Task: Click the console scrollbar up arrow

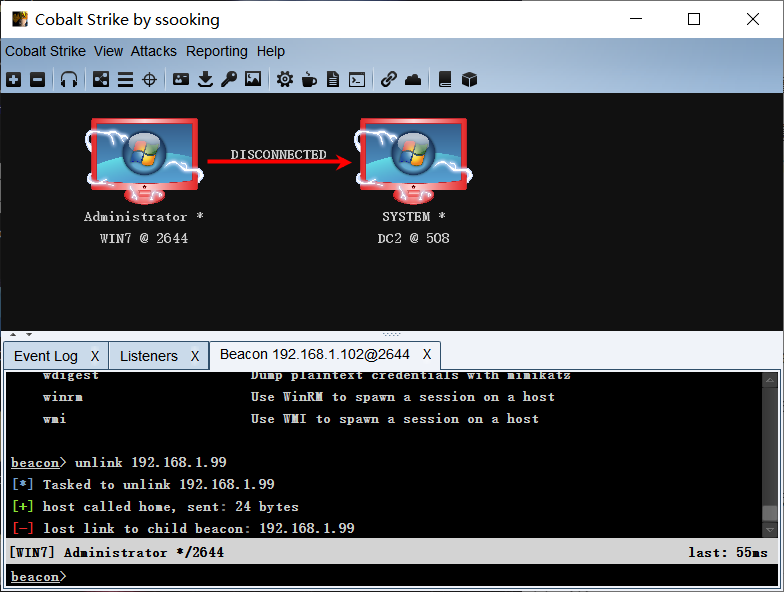Action: [x=770, y=380]
